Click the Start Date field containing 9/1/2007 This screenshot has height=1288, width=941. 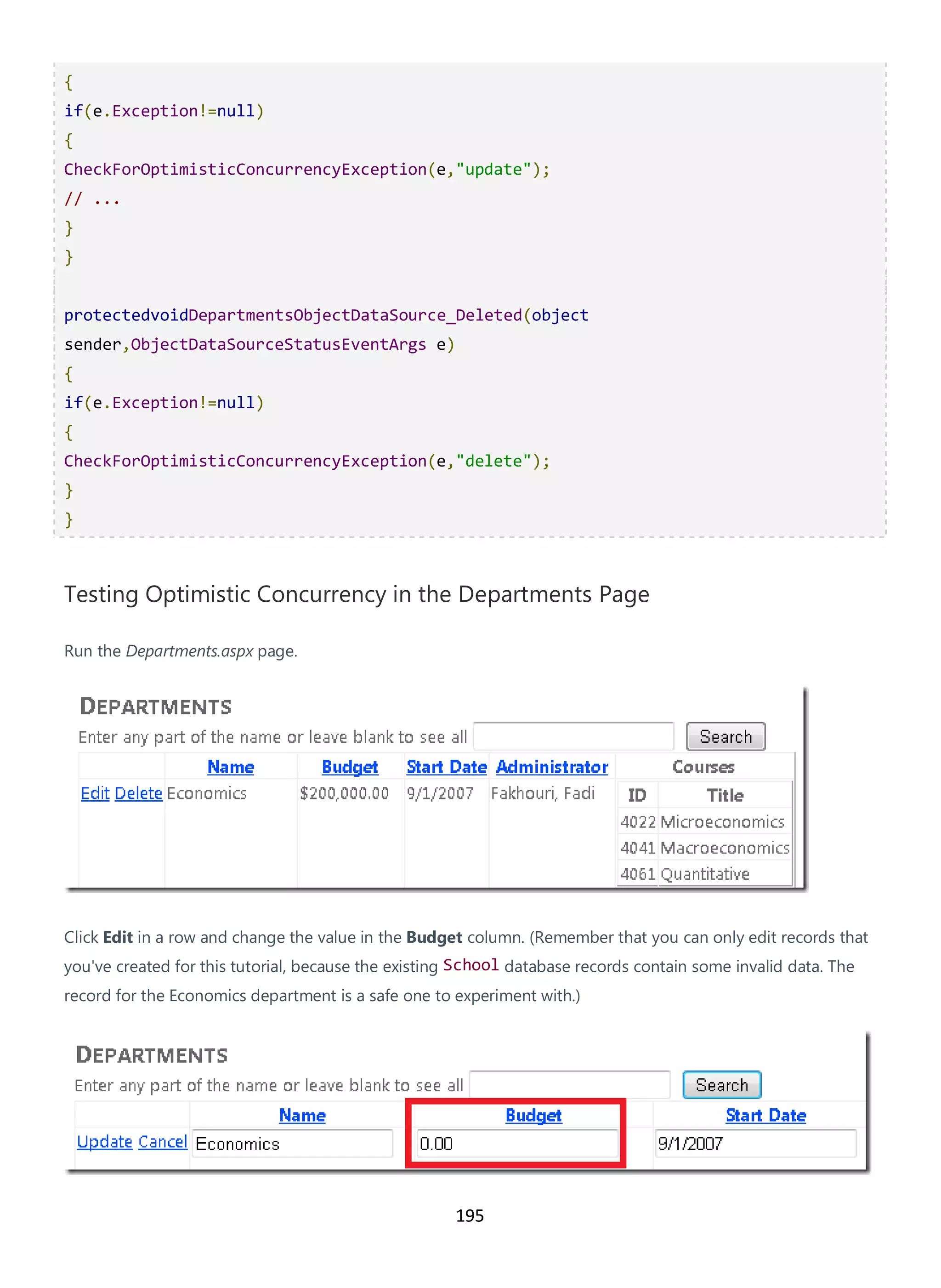[x=755, y=1143]
